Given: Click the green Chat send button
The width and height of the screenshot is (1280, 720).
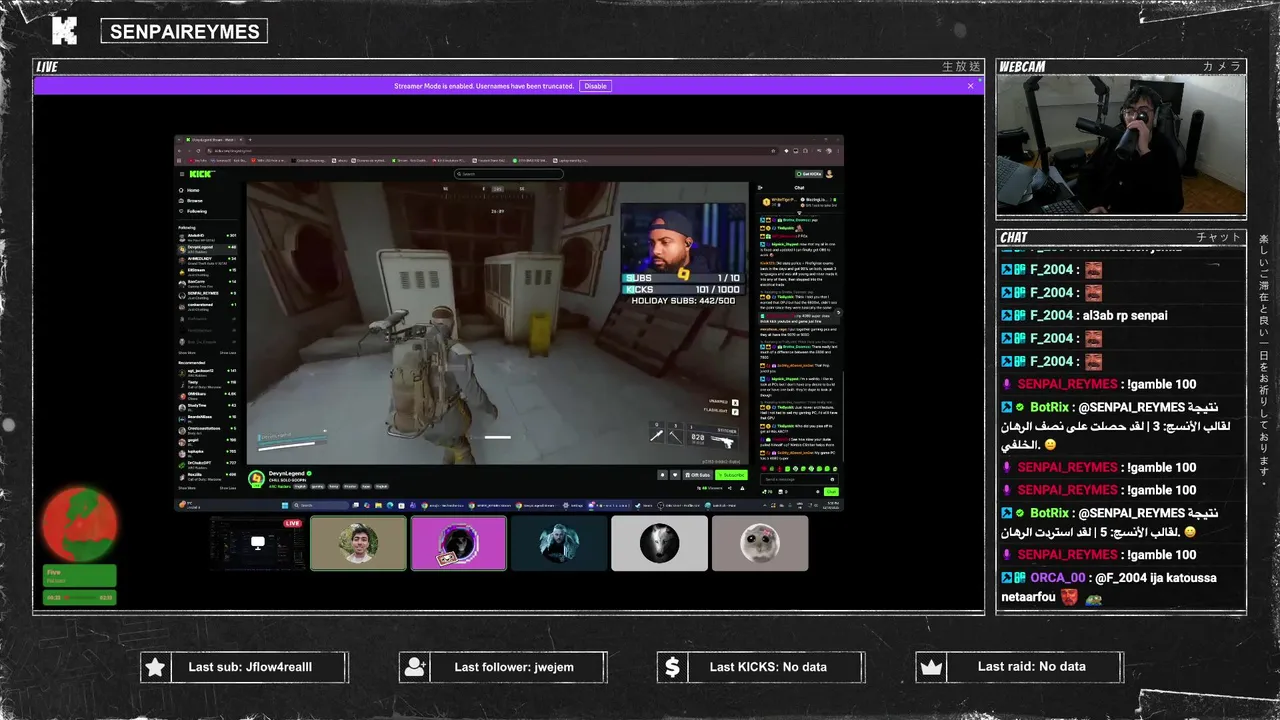Looking at the screenshot, I should (x=831, y=492).
